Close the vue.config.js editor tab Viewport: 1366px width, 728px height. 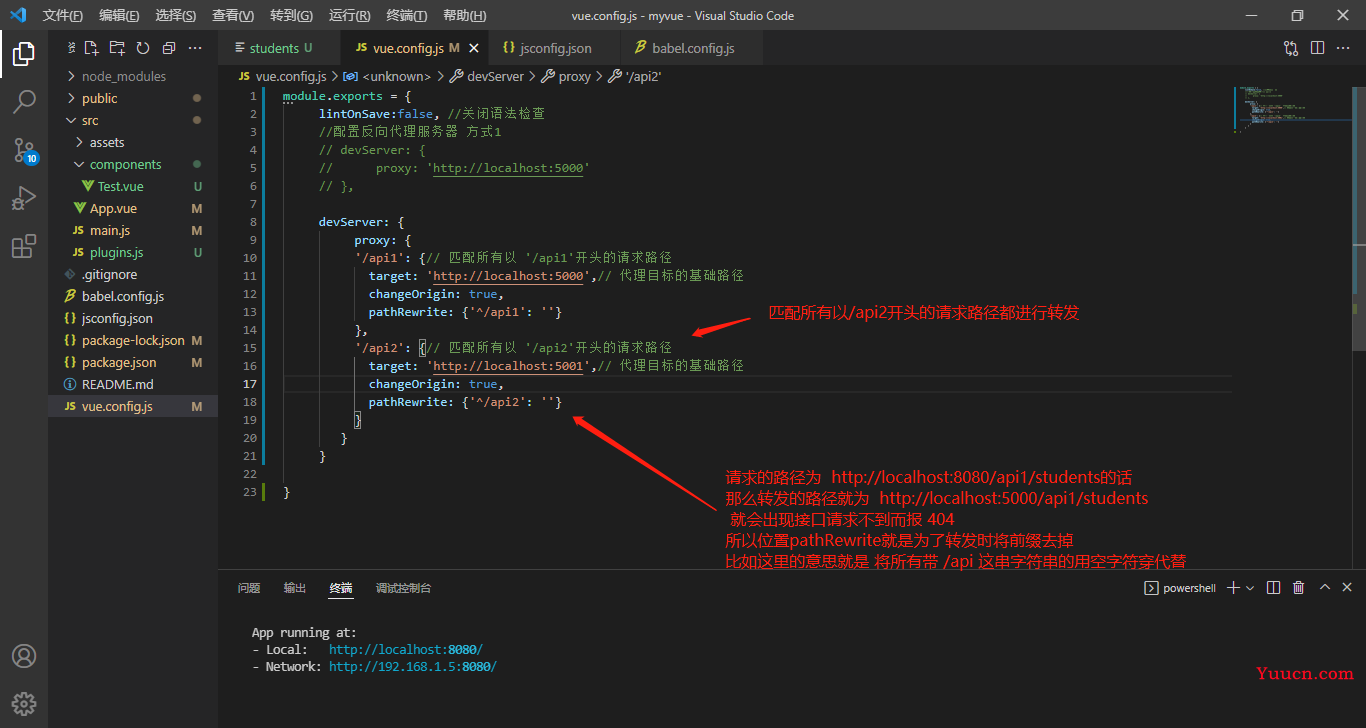473,48
